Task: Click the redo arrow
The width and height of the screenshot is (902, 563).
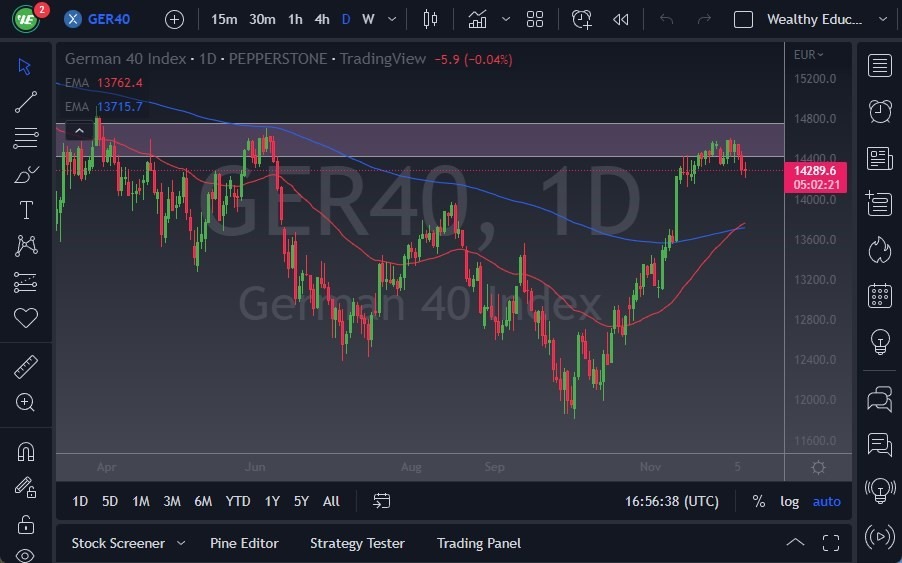Action: 704,20
